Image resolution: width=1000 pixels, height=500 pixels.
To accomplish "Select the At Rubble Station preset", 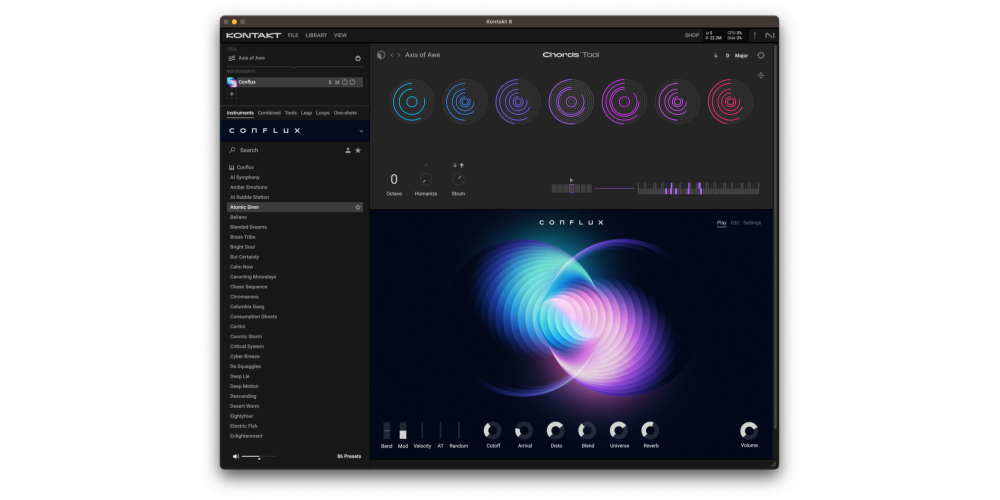I will (x=249, y=197).
